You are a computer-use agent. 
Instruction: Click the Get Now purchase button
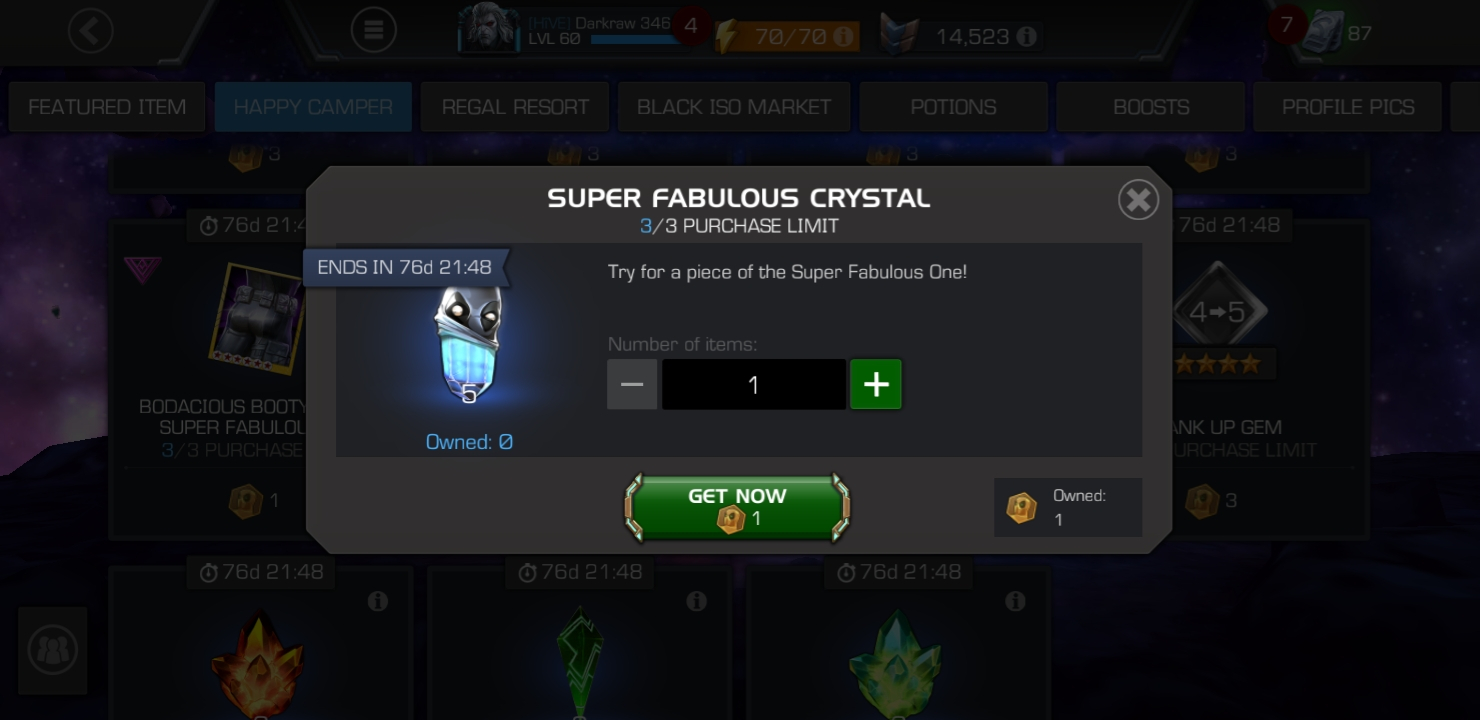[x=737, y=508]
